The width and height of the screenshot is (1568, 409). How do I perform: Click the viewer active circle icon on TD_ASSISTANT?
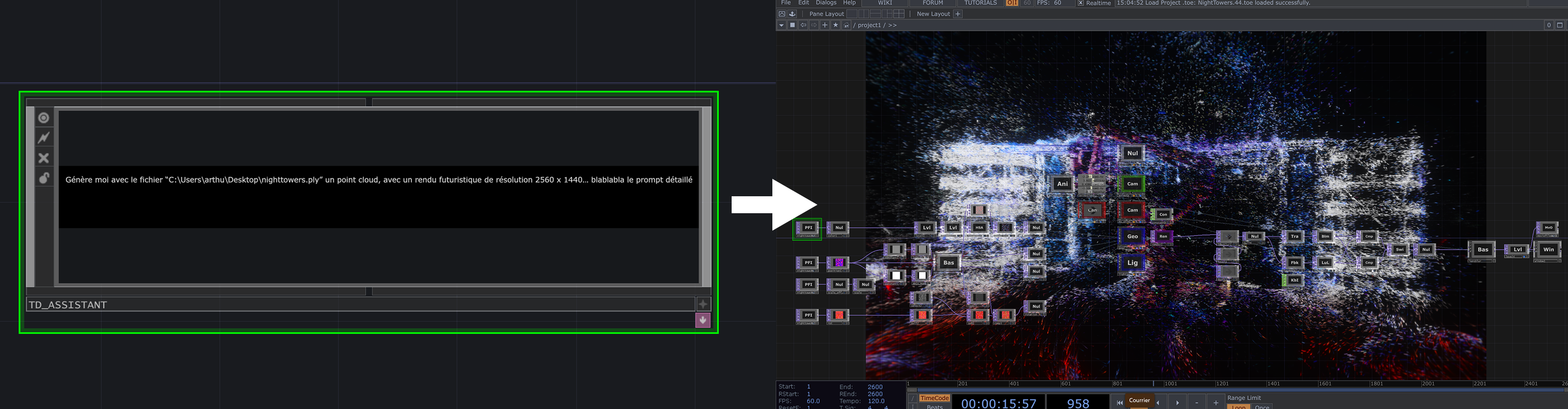click(44, 117)
